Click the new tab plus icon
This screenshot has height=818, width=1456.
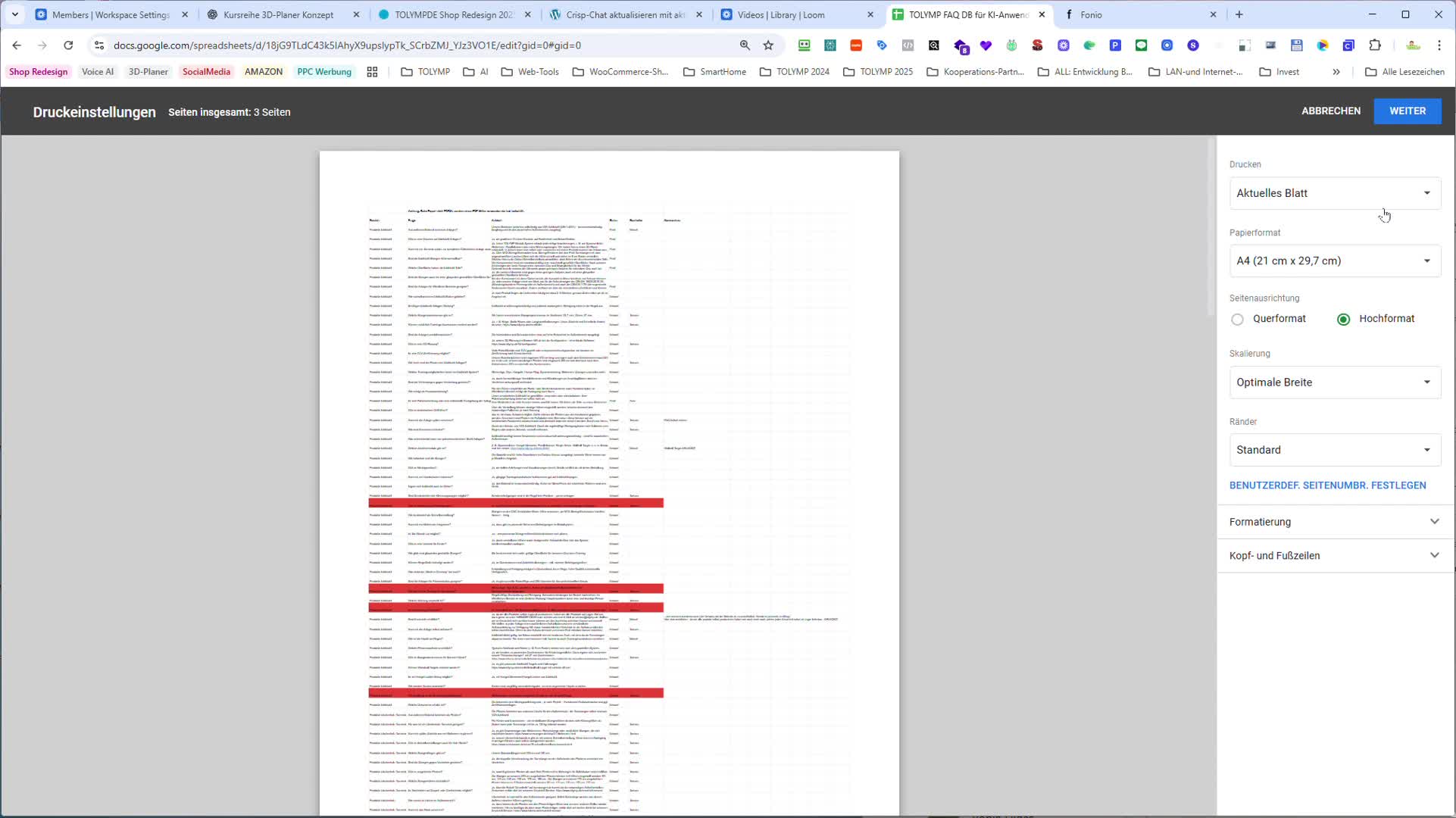[x=1239, y=14]
